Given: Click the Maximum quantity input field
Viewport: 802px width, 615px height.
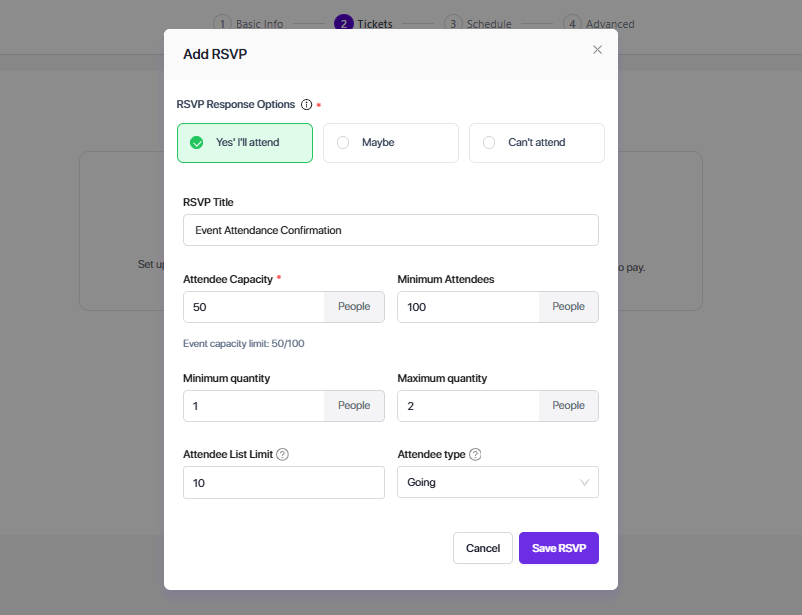Looking at the screenshot, I should pos(468,406).
